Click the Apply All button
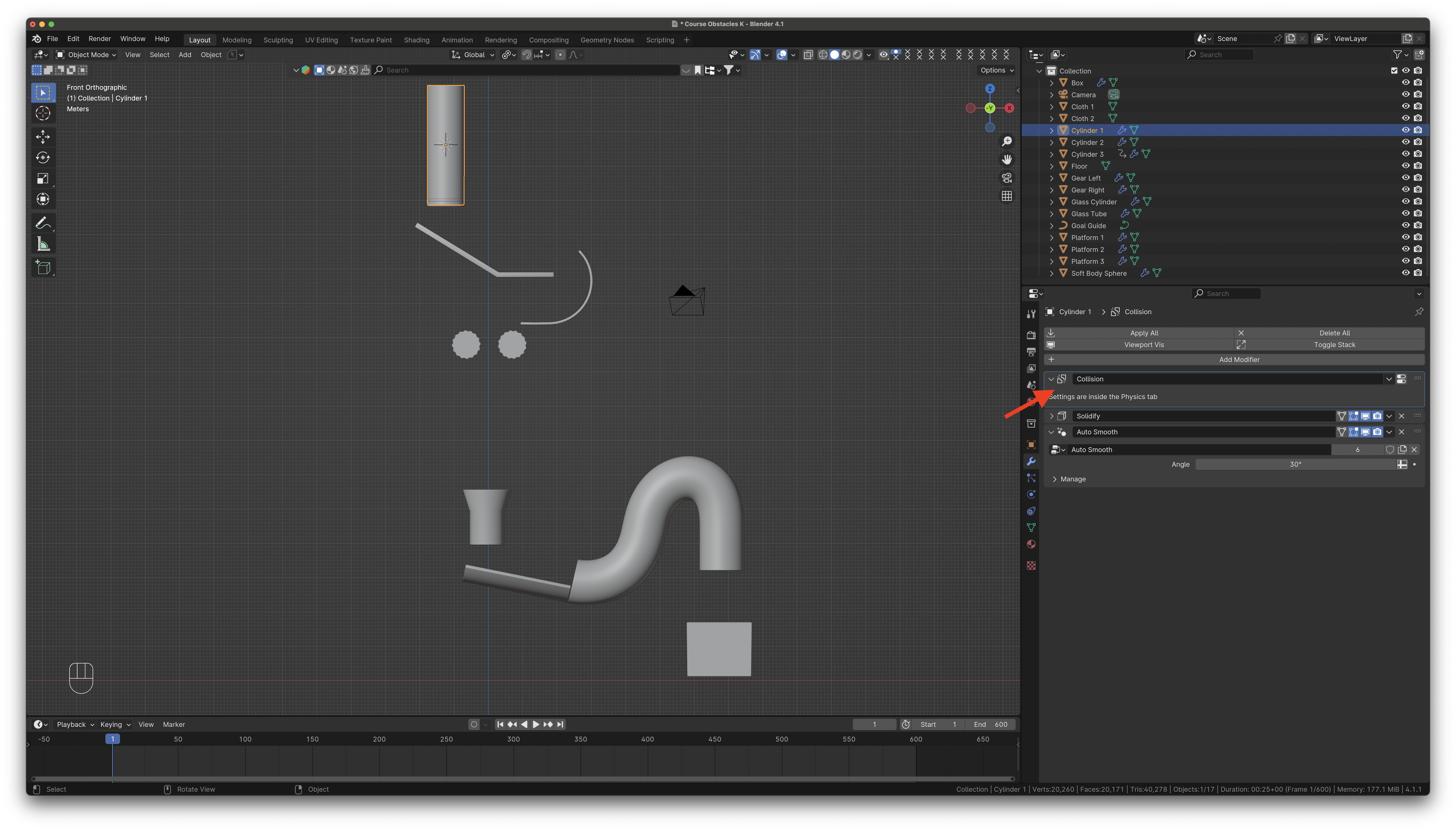Image resolution: width=1456 pixels, height=830 pixels. coord(1139,333)
